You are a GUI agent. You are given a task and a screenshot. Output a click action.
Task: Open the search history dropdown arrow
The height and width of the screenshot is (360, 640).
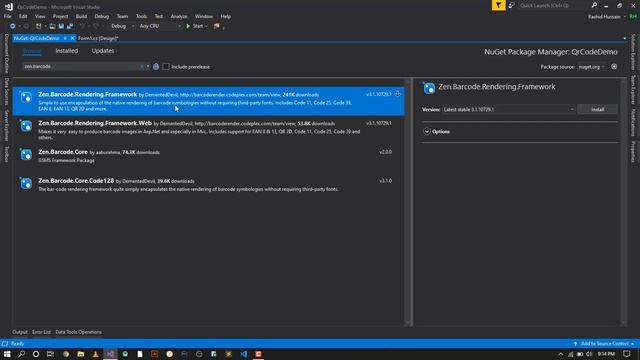[148, 67]
